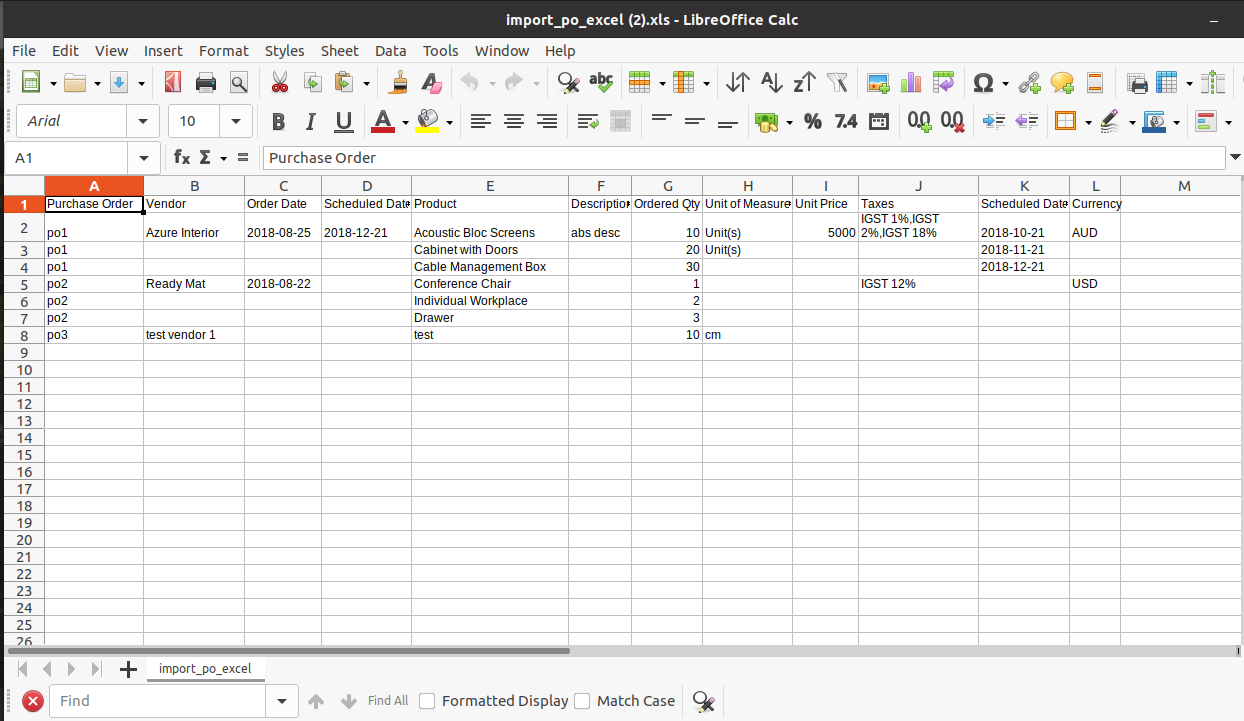
Task: Expand the formula bar
Action: tap(1235, 157)
